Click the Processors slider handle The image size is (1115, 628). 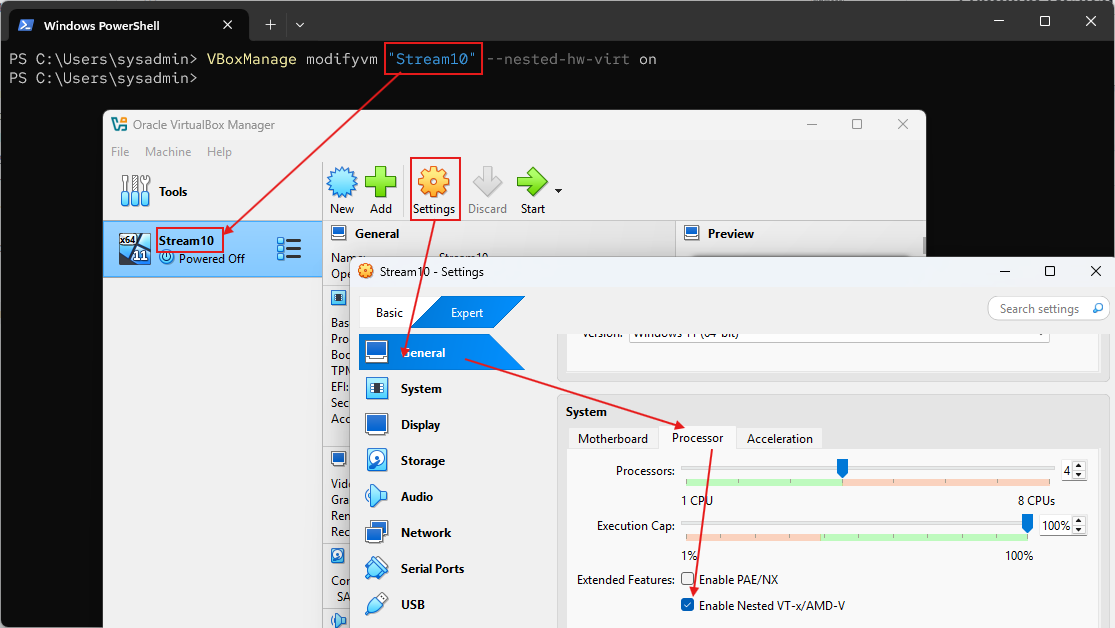point(842,467)
